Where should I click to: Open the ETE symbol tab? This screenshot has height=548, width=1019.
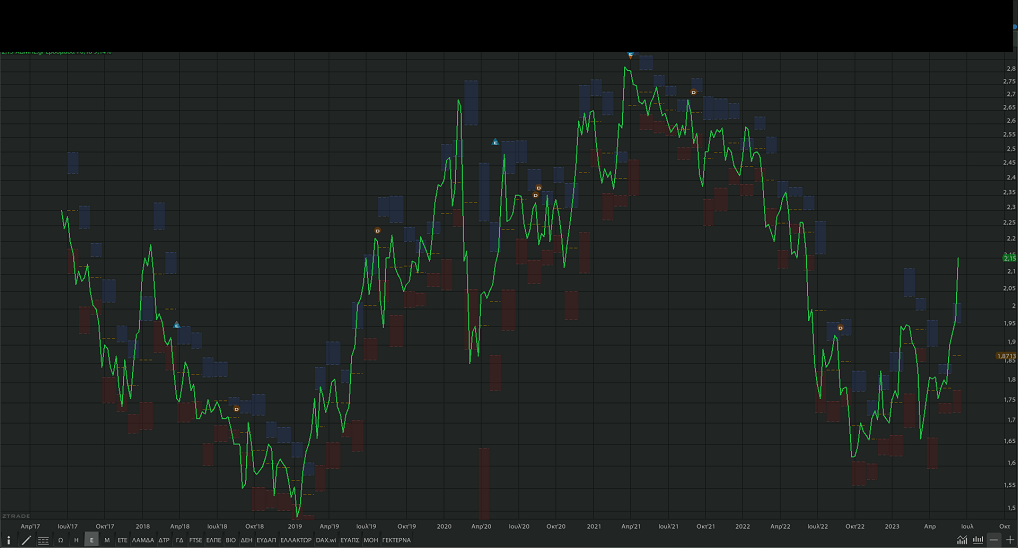[x=122, y=540]
